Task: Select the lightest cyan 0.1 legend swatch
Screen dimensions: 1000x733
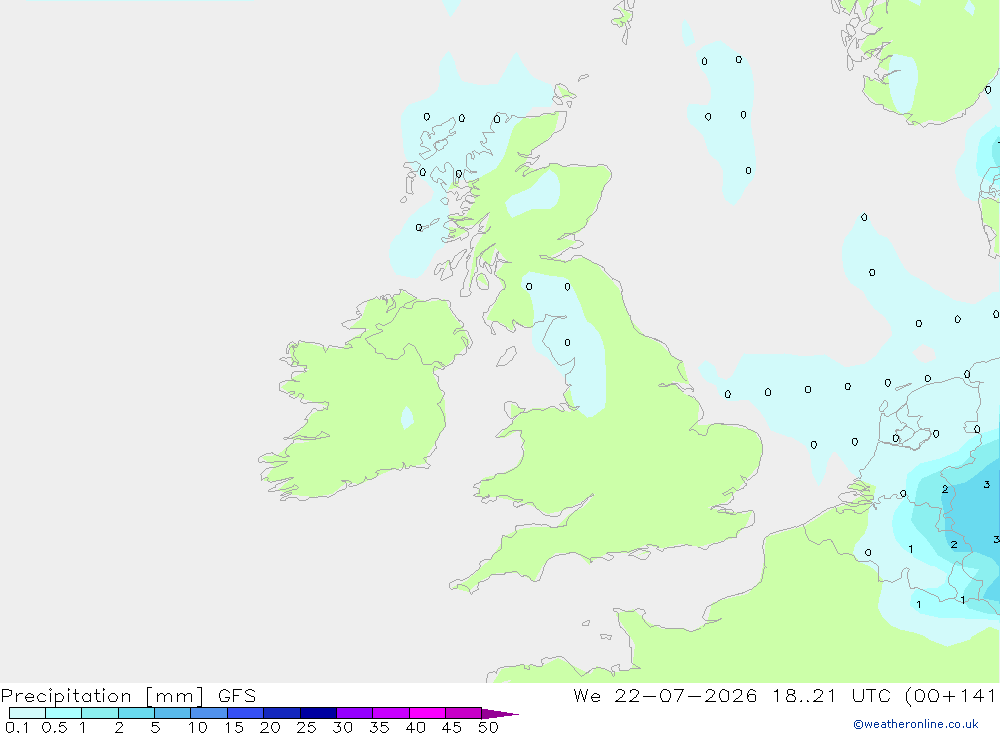Action: tap(27, 713)
